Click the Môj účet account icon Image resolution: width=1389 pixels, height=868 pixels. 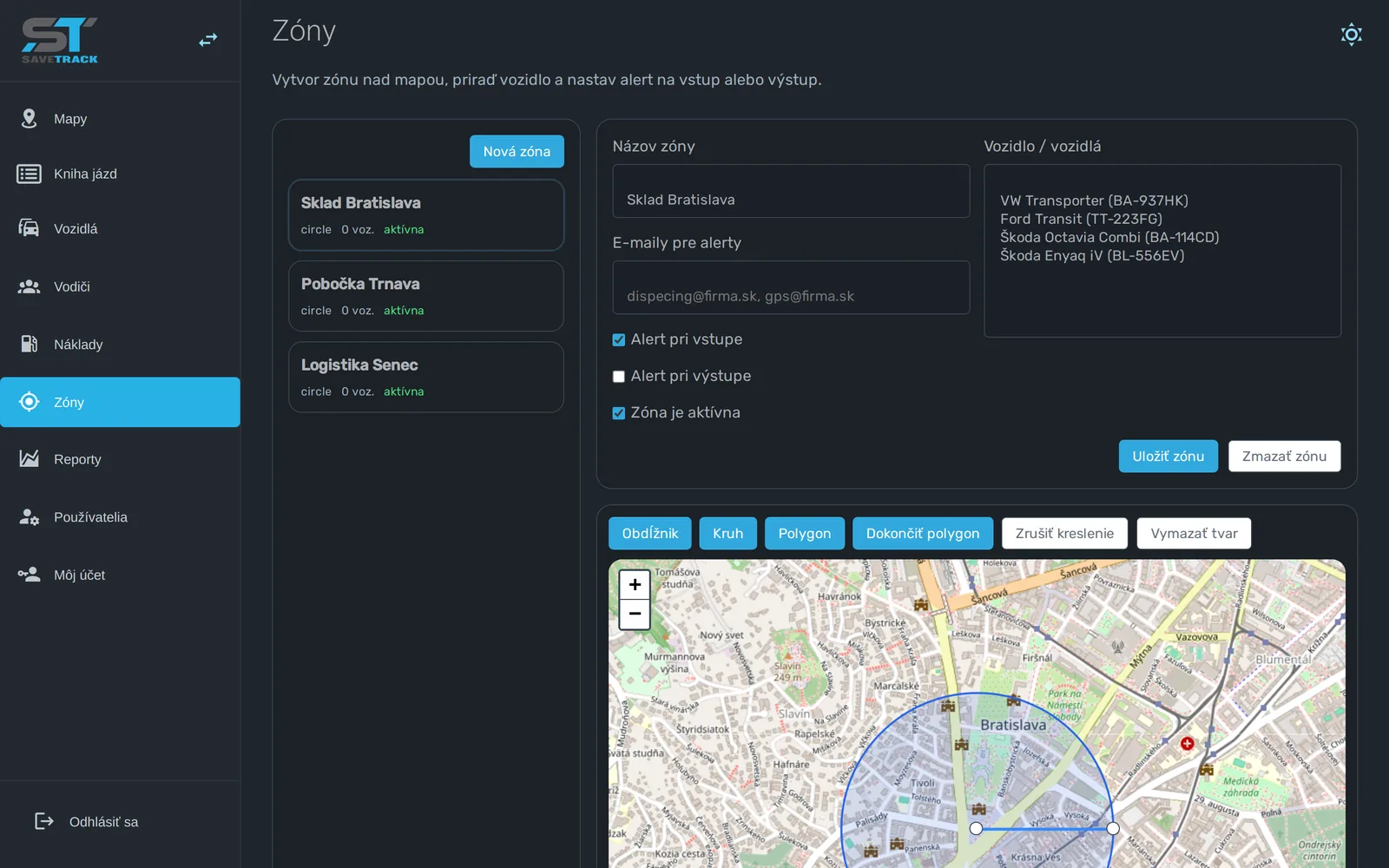29,575
